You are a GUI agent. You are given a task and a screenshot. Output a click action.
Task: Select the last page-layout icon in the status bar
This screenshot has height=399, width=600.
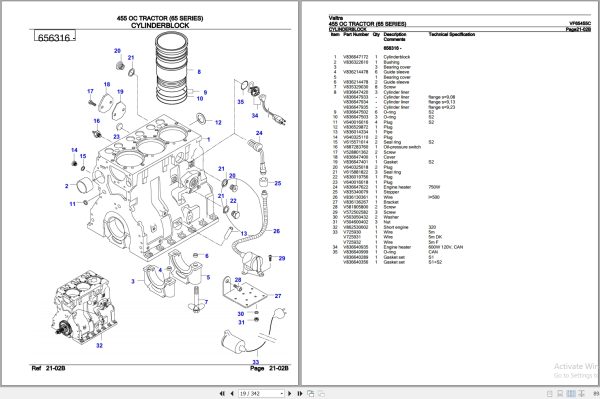[x=582, y=393]
